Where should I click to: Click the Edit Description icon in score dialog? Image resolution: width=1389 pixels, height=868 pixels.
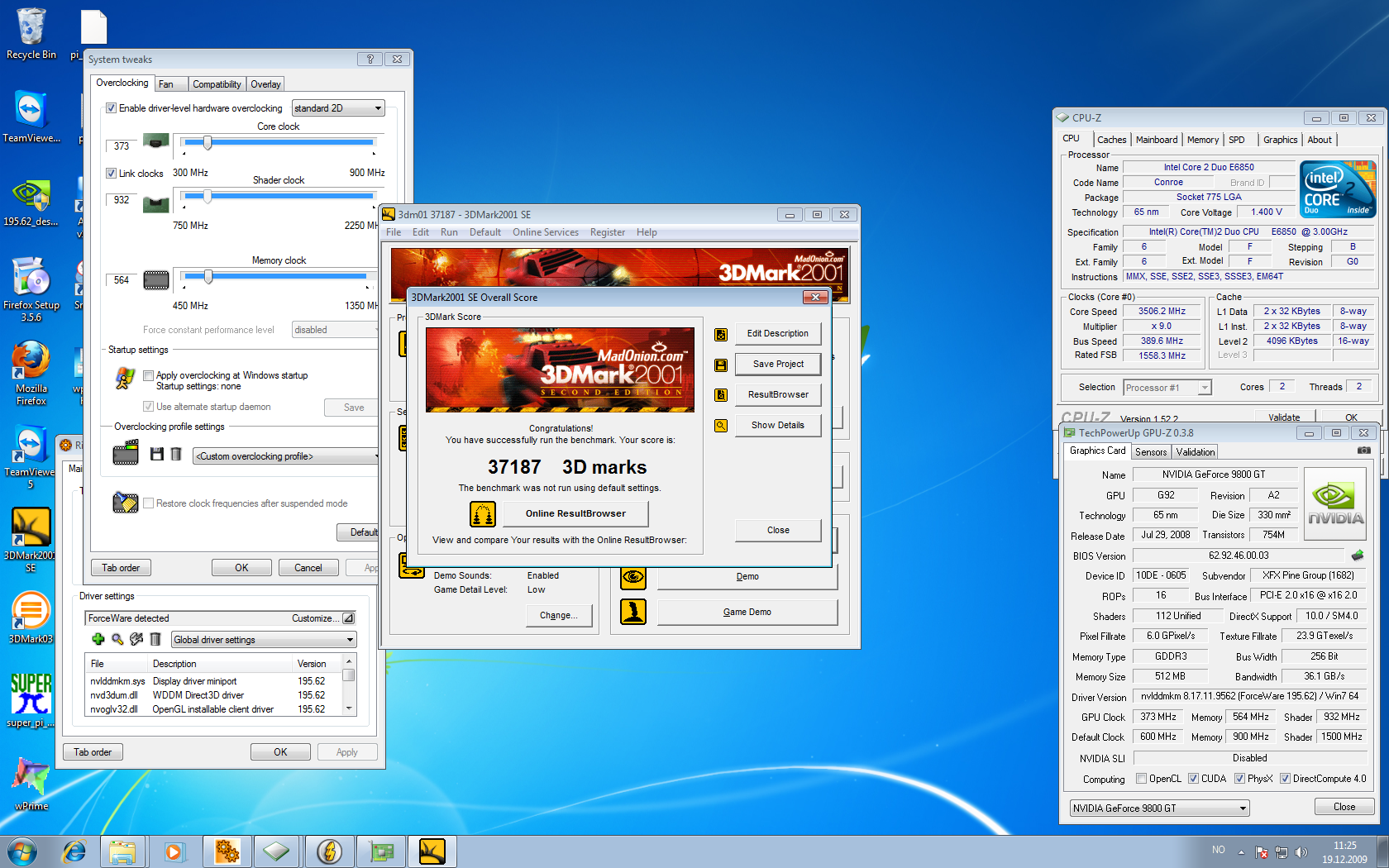pos(721,335)
